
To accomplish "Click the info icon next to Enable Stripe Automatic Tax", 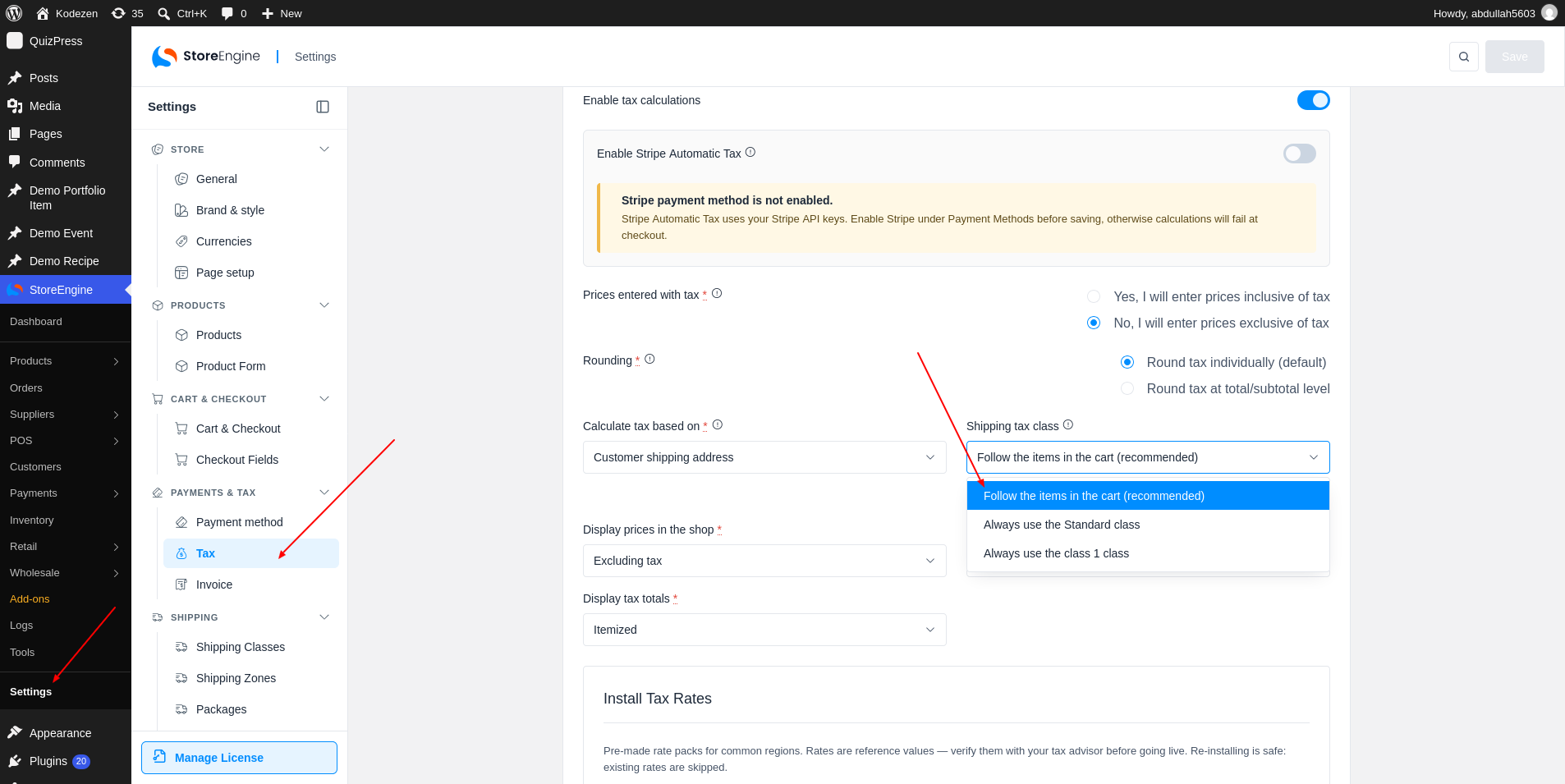I will pos(750,153).
